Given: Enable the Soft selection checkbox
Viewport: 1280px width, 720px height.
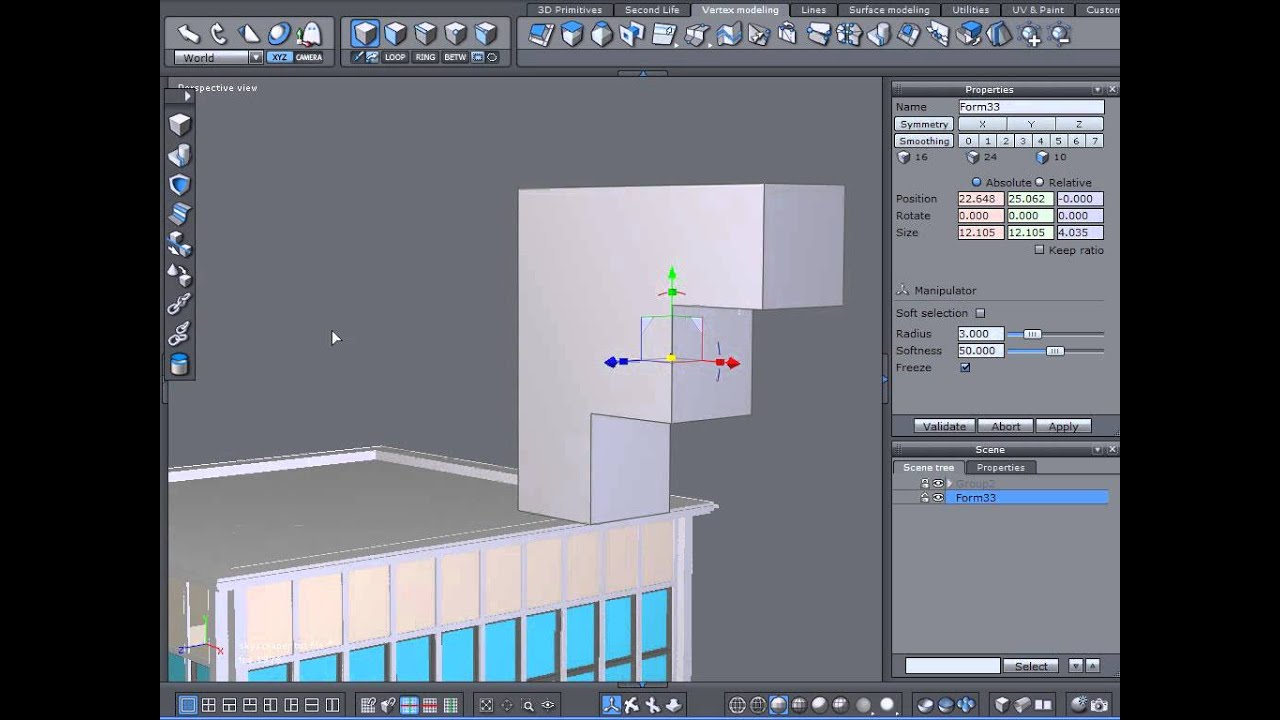Looking at the screenshot, I should click(x=980, y=313).
